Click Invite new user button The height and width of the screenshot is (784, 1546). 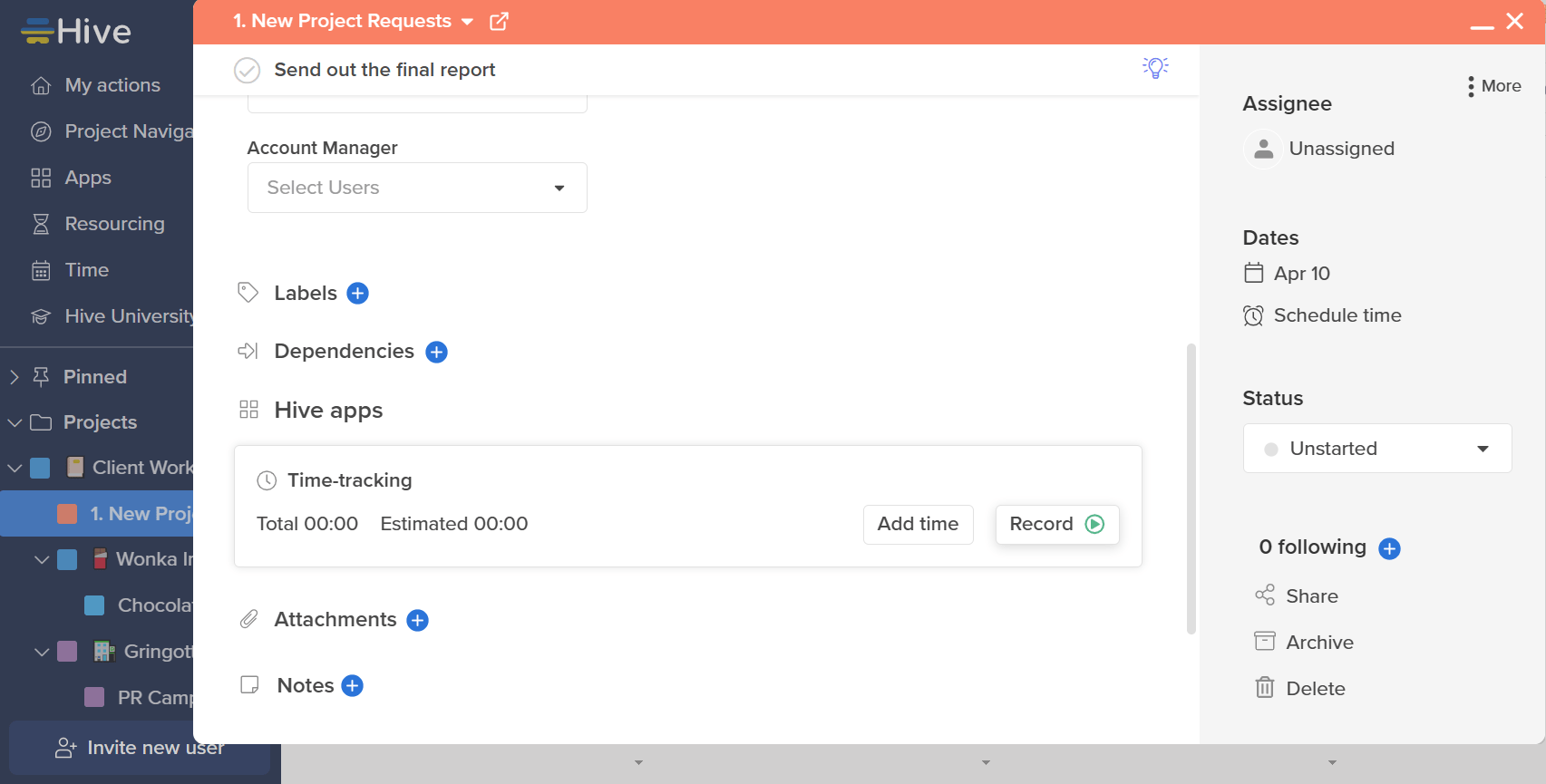click(x=139, y=748)
